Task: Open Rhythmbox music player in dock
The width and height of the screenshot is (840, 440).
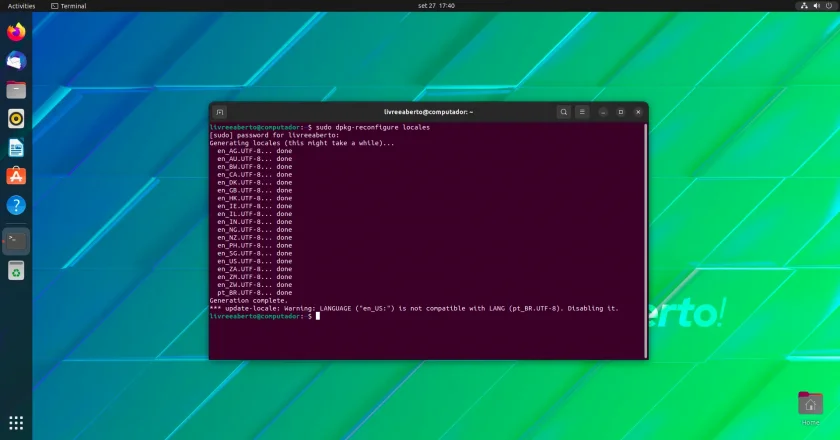Action: click(x=16, y=118)
